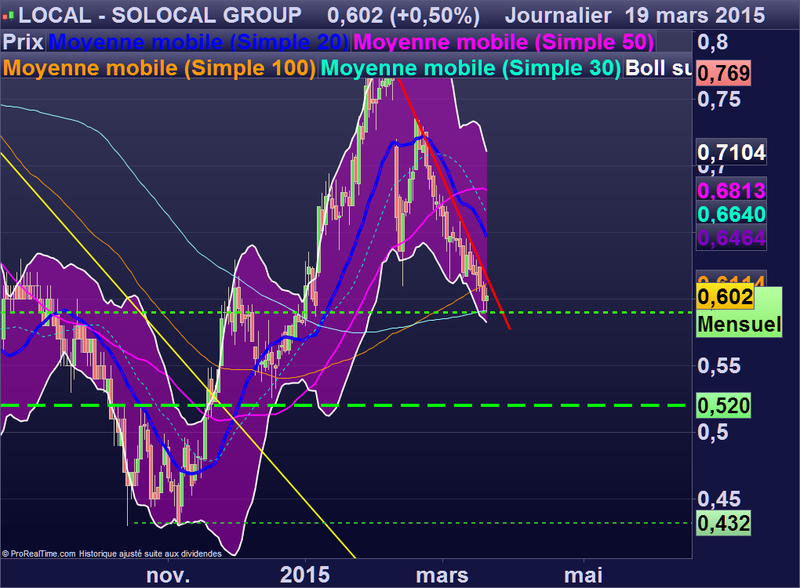Click the magenta 0,6813 price tag

[731, 191]
